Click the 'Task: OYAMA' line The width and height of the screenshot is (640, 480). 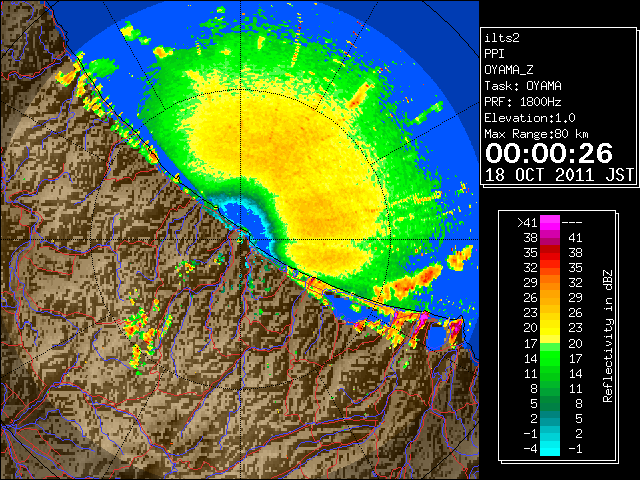click(x=523, y=86)
